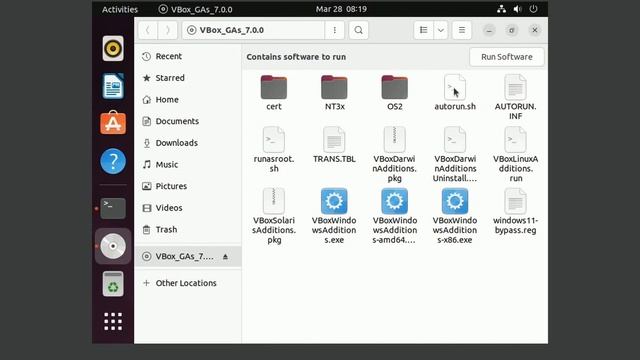
Task: Open the cert folder
Action: pos(273,93)
